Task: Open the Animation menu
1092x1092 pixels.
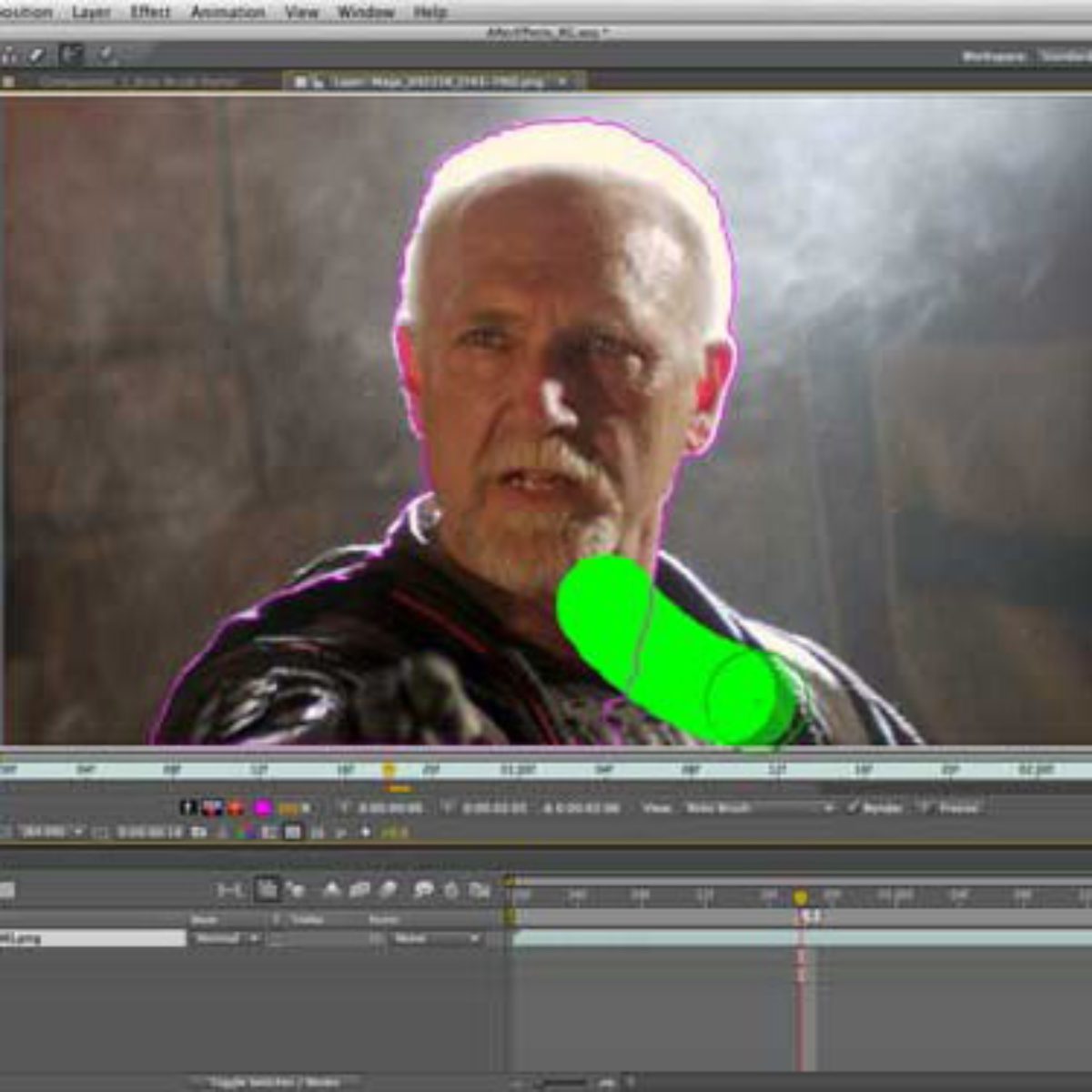Action: pos(227,12)
